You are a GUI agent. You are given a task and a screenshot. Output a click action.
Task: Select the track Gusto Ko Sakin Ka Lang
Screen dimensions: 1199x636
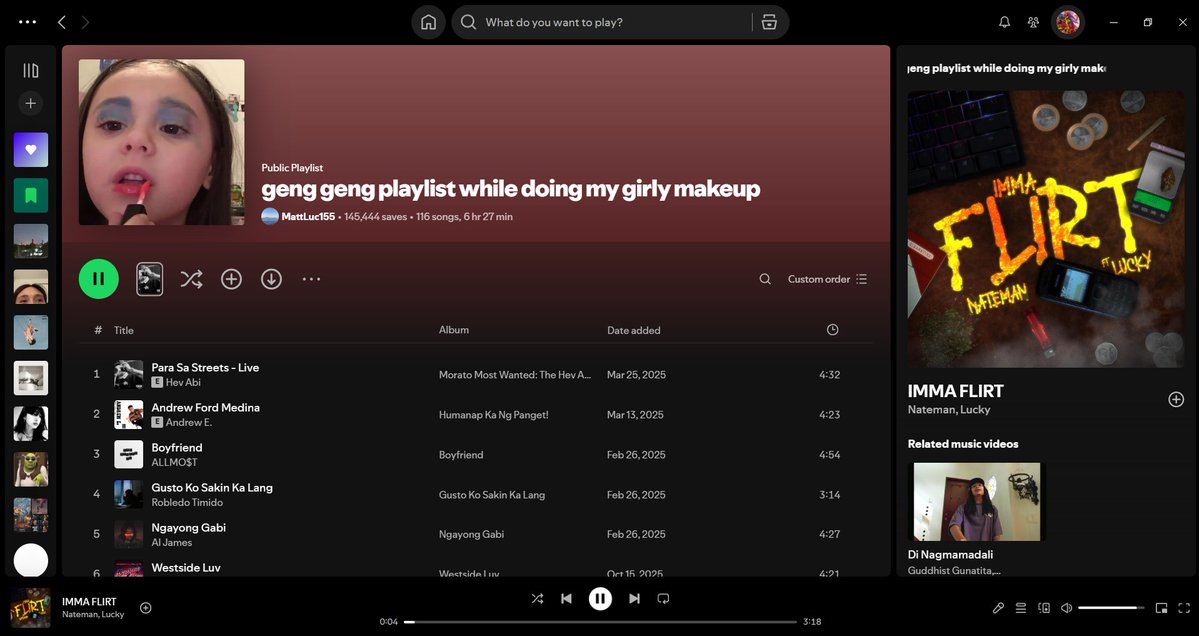212,488
